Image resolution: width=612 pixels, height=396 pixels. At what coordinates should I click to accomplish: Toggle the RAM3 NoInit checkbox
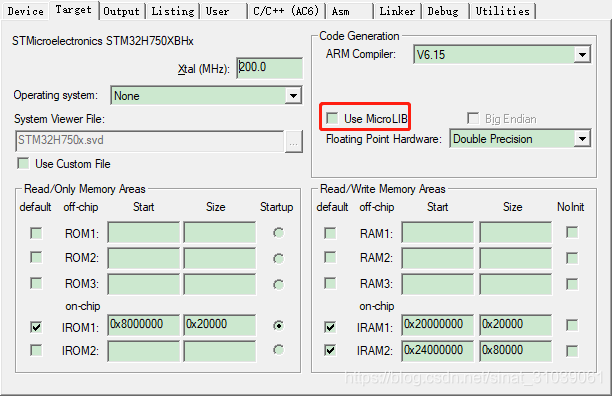(572, 284)
